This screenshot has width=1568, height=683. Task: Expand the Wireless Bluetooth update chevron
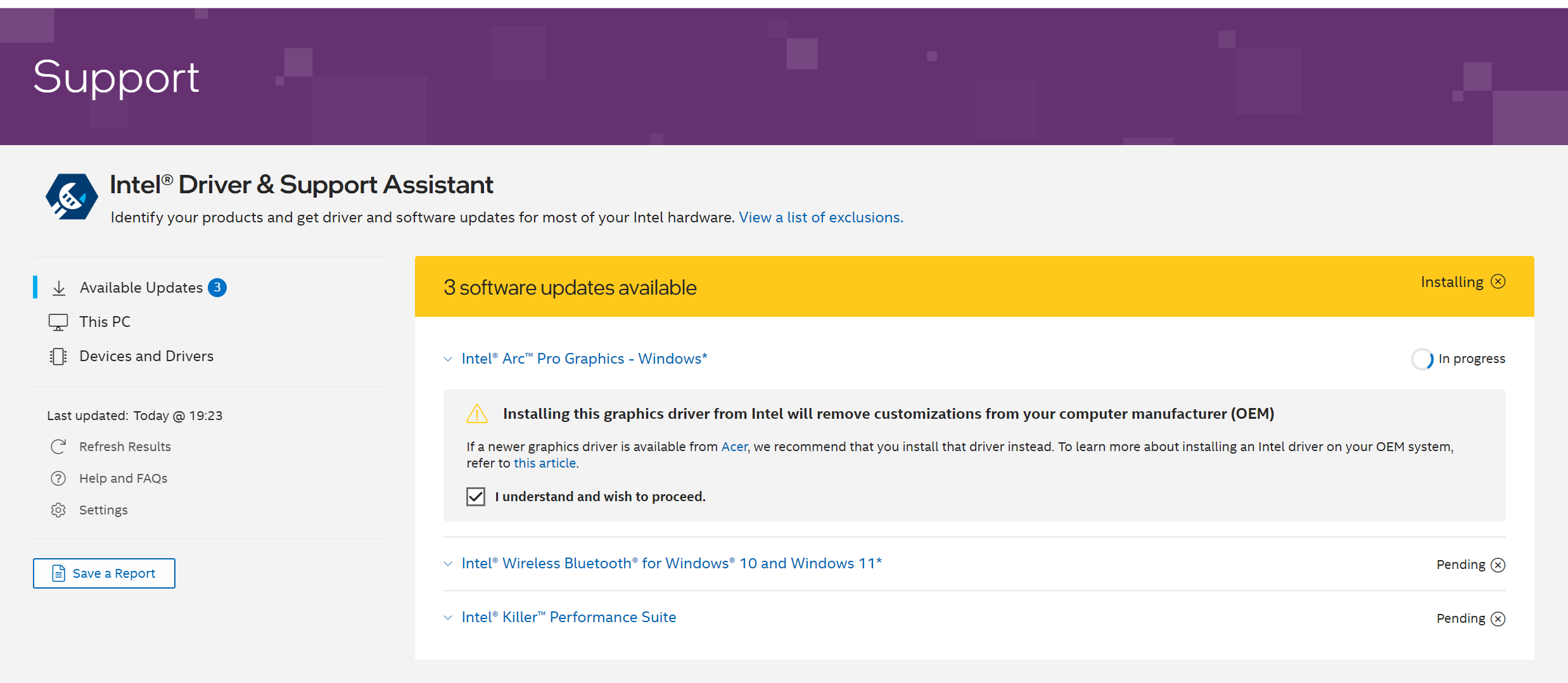[x=448, y=564]
